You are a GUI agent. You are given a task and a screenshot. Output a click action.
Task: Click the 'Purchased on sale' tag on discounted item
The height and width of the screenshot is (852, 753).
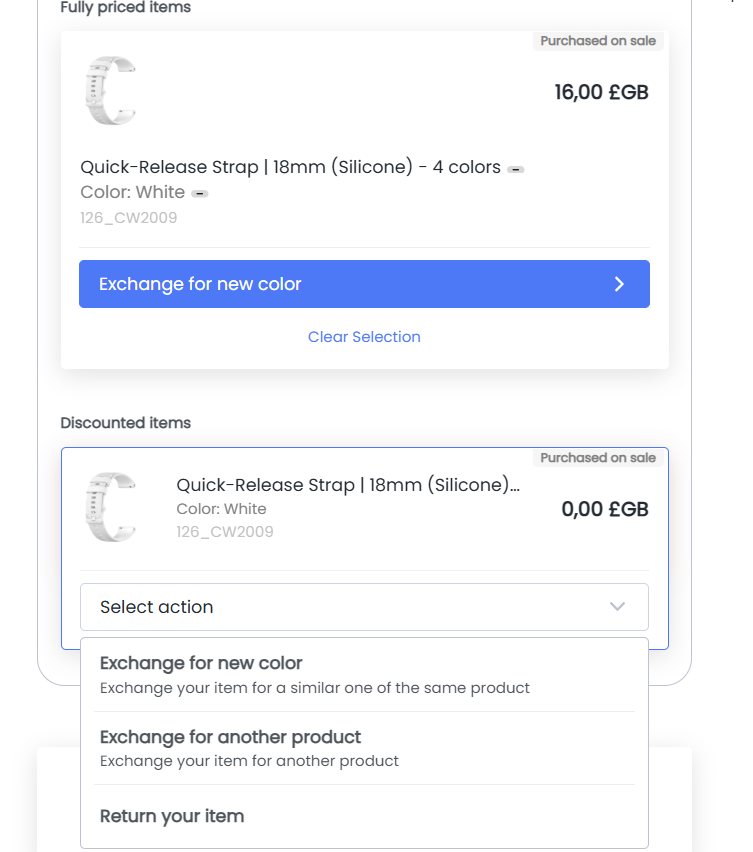tap(598, 458)
